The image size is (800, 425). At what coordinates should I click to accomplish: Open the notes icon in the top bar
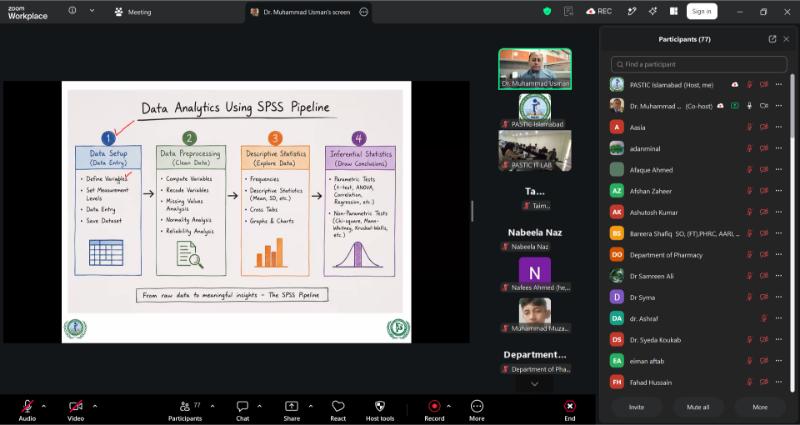[568, 11]
